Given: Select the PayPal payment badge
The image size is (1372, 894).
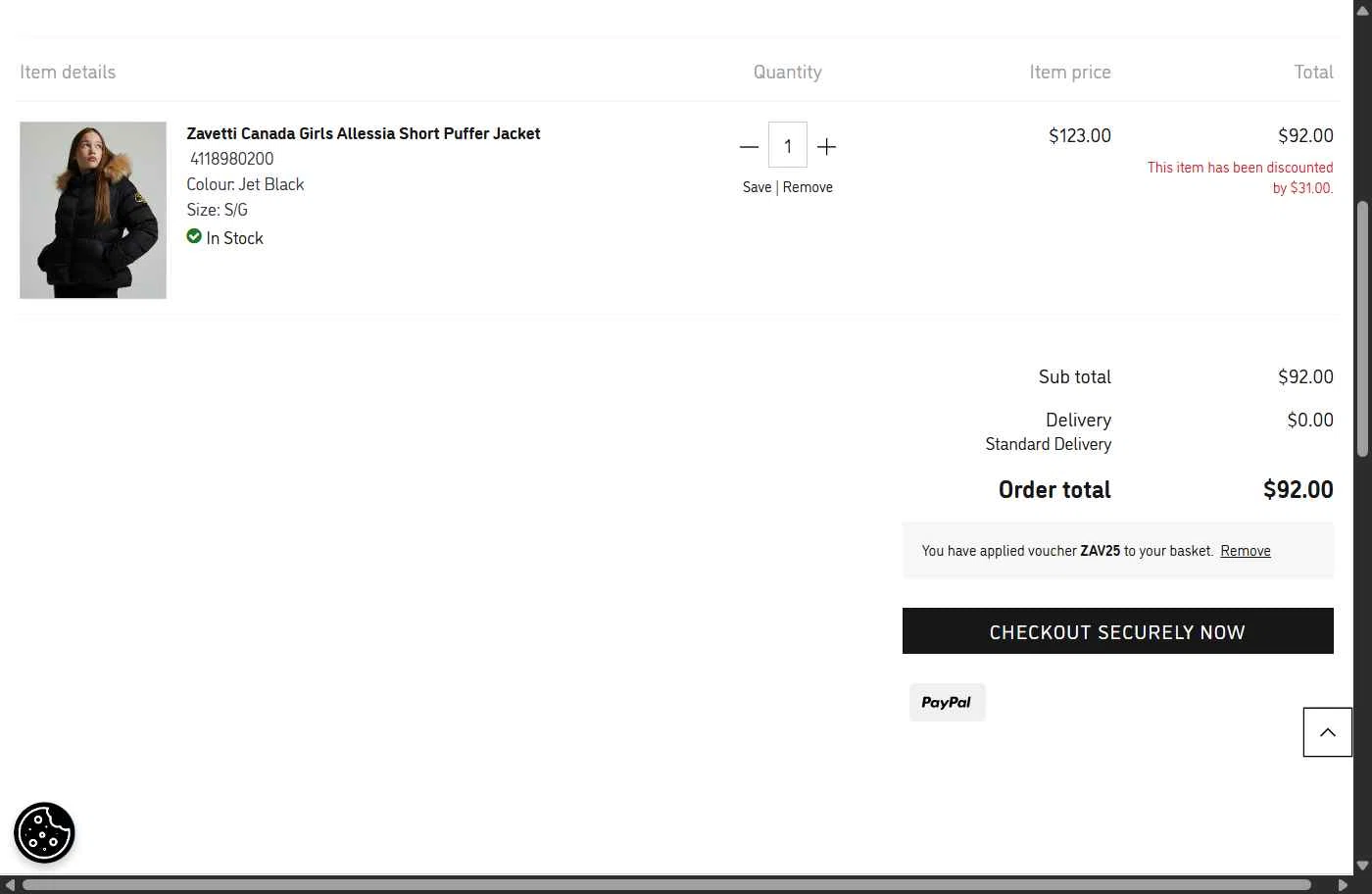Looking at the screenshot, I should tap(947, 702).
